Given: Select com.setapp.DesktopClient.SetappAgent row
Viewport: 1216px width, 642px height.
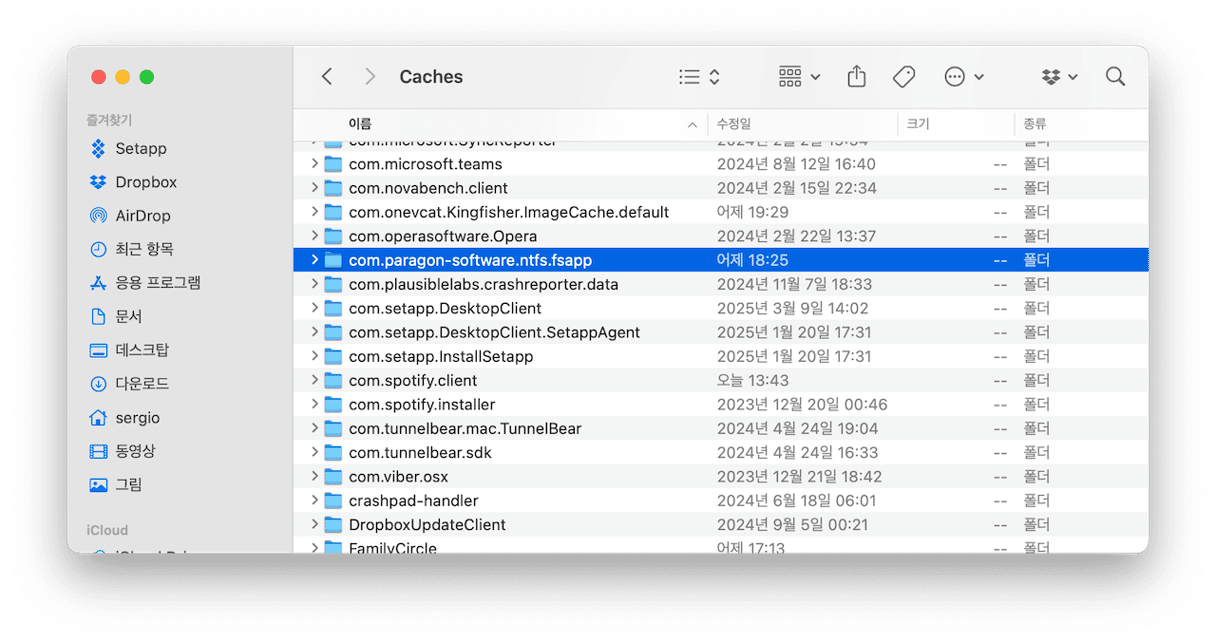Looking at the screenshot, I should (x=721, y=332).
